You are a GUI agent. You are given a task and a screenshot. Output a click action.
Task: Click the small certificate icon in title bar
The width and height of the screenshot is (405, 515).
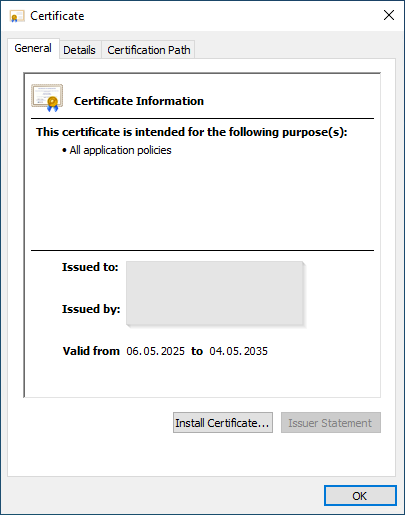tap(17, 16)
